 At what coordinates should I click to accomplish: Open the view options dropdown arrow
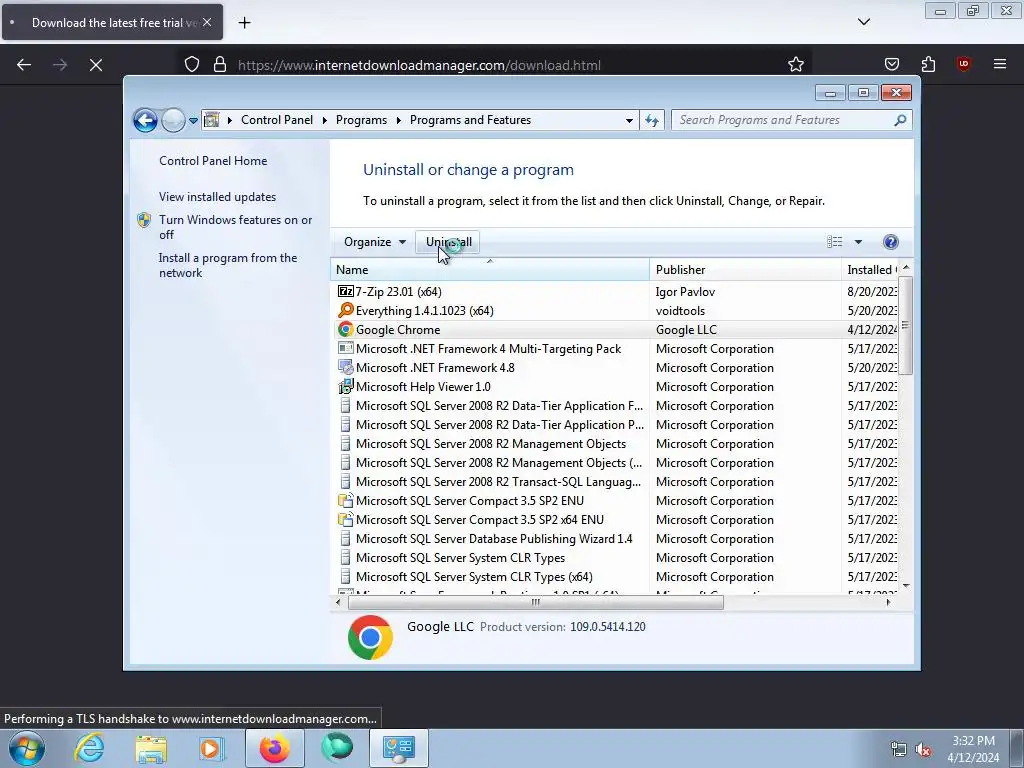tap(858, 242)
